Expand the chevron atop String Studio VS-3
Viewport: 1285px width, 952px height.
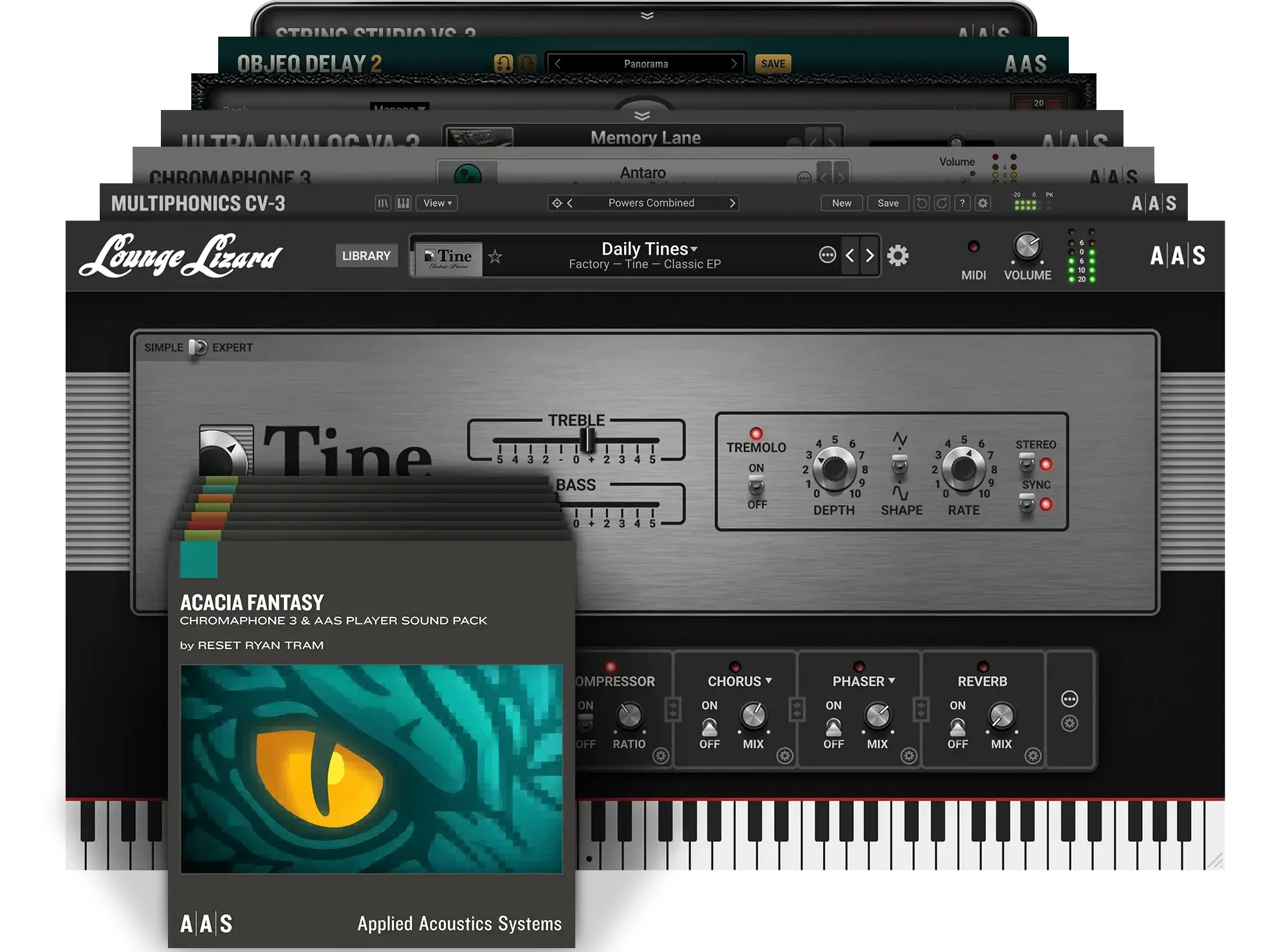coord(647,15)
